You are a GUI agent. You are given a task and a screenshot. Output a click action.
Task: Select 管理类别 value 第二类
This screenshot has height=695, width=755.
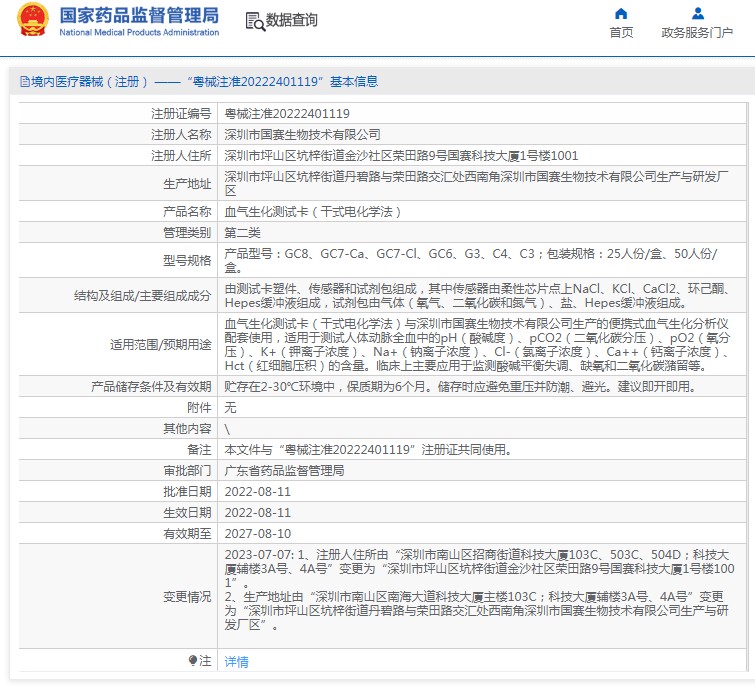point(242,233)
